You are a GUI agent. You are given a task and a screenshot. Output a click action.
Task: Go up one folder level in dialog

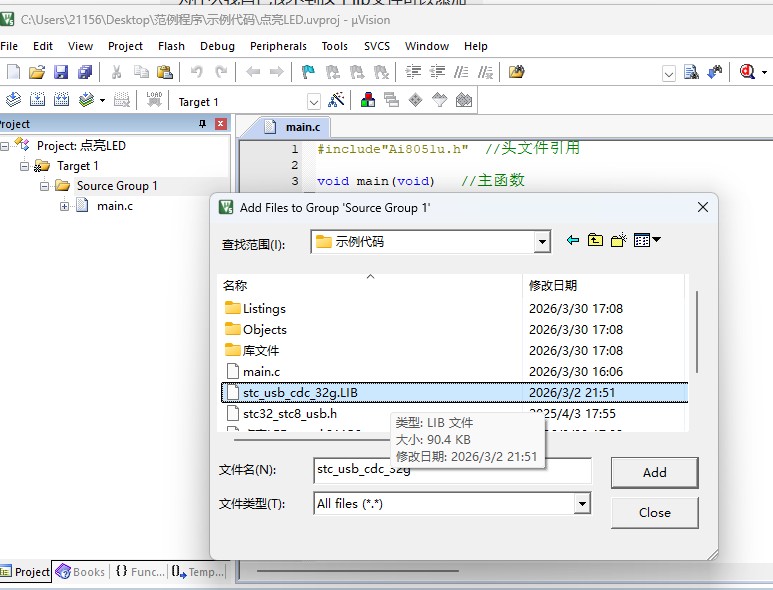coord(596,240)
